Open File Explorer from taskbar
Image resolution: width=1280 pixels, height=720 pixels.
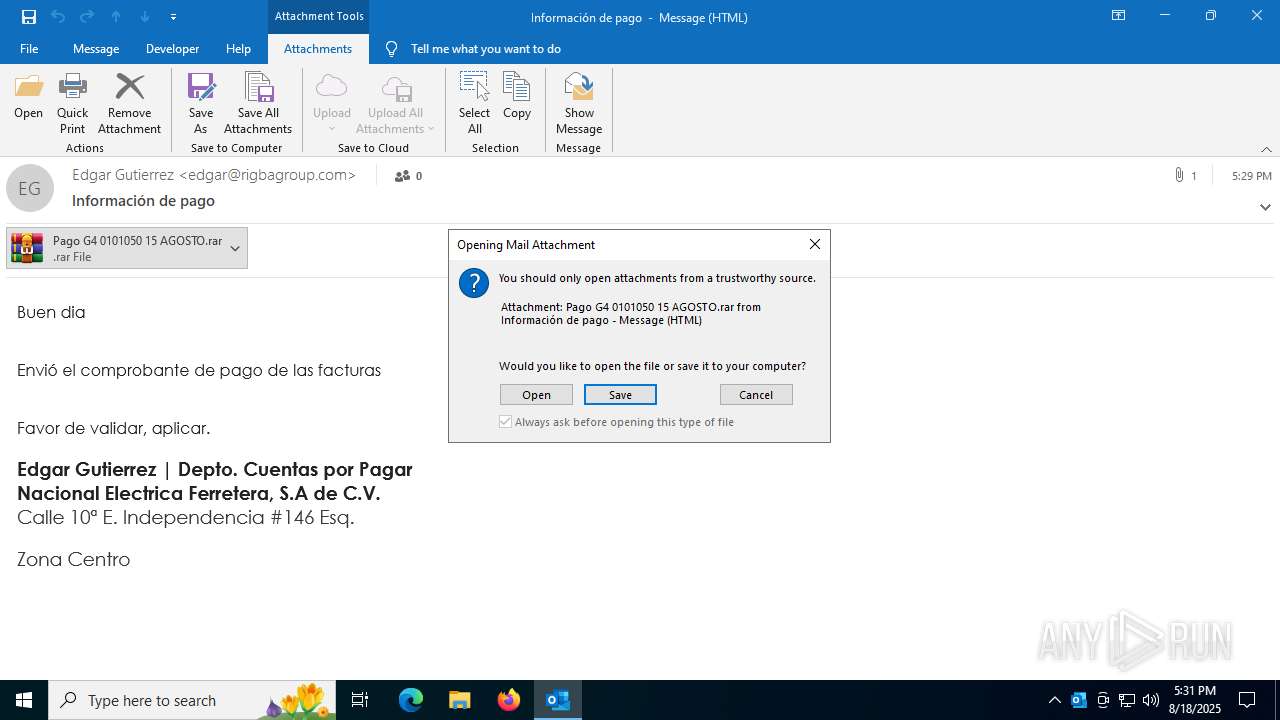tap(460, 700)
